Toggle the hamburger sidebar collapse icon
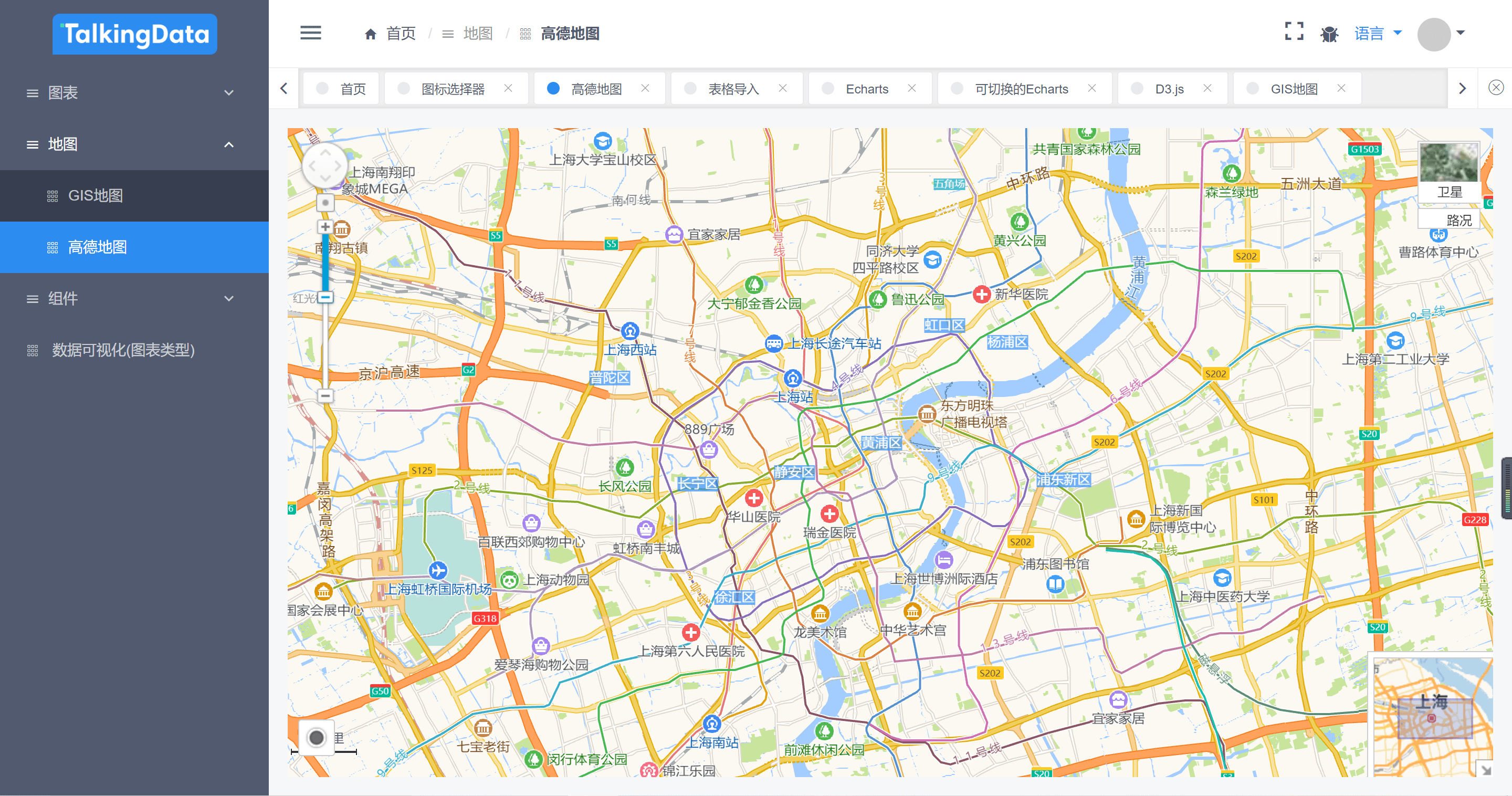This screenshot has height=796, width=1512. tap(310, 33)
